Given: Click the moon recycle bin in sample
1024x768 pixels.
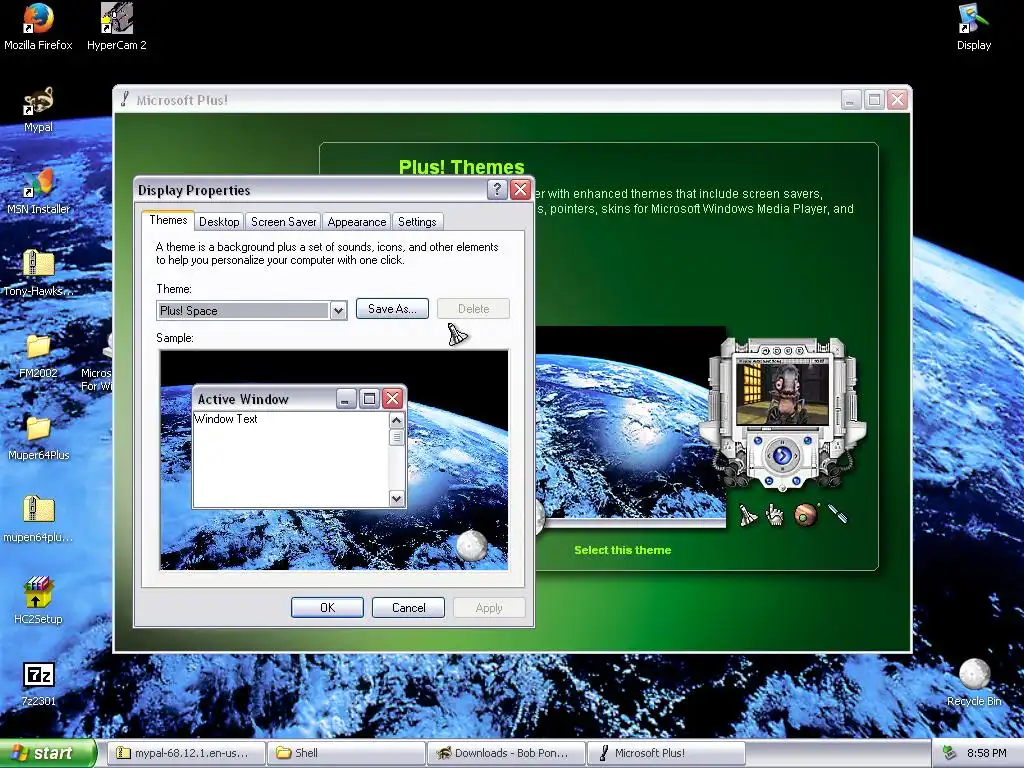Looking at the screenshot, I should coord(472,546).
